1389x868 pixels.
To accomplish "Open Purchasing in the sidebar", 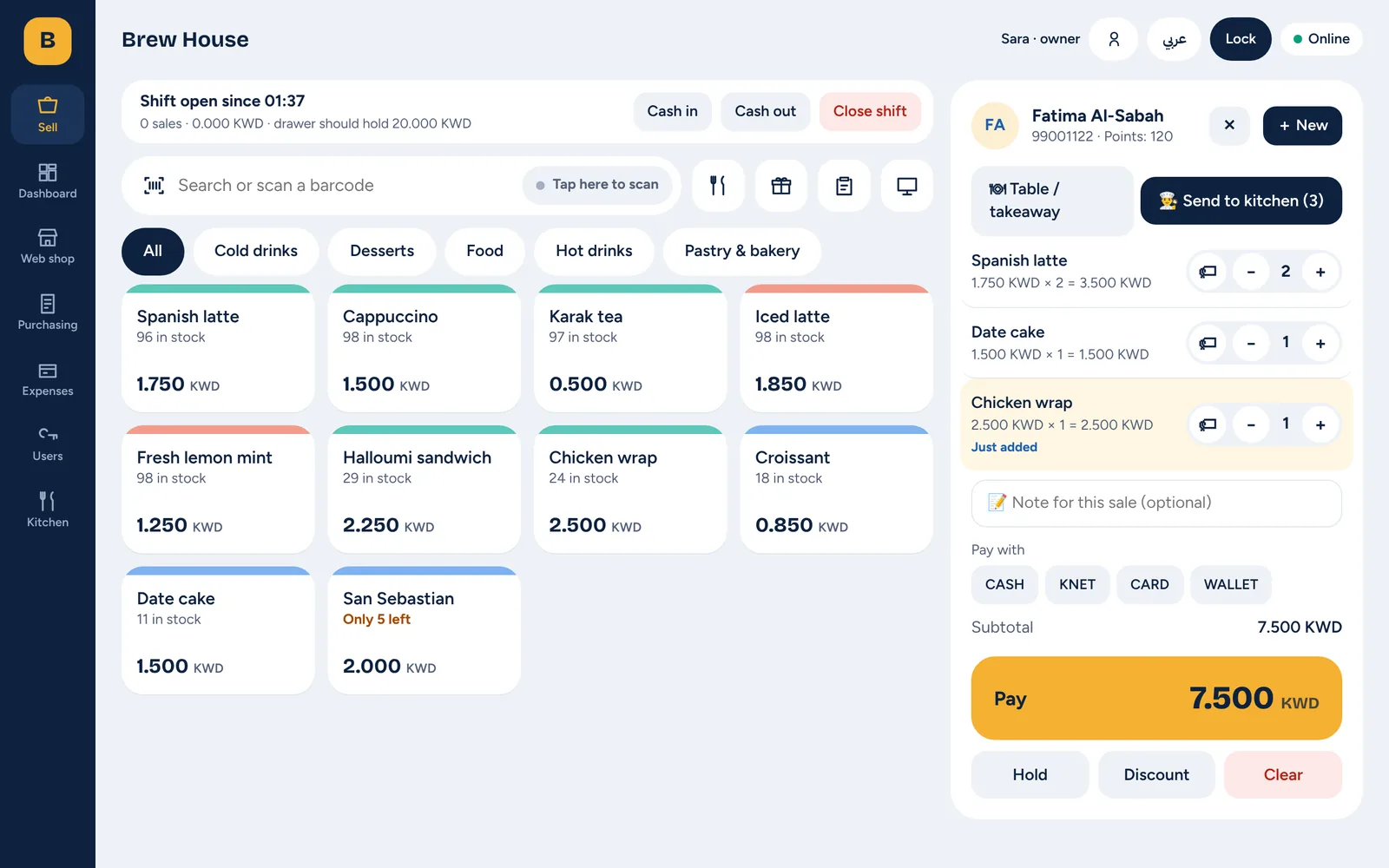I will click(x=48, y=312).
